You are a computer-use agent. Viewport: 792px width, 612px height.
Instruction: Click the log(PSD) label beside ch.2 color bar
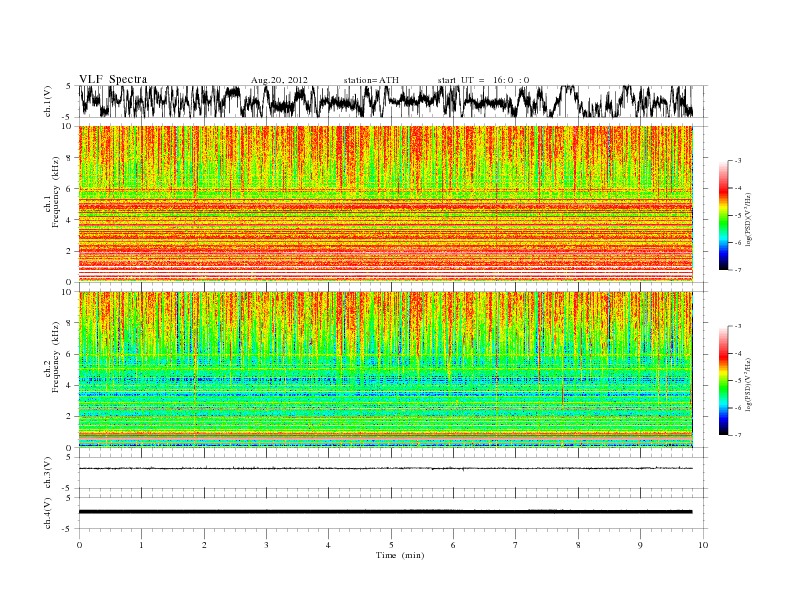click(x=749, y=385)
